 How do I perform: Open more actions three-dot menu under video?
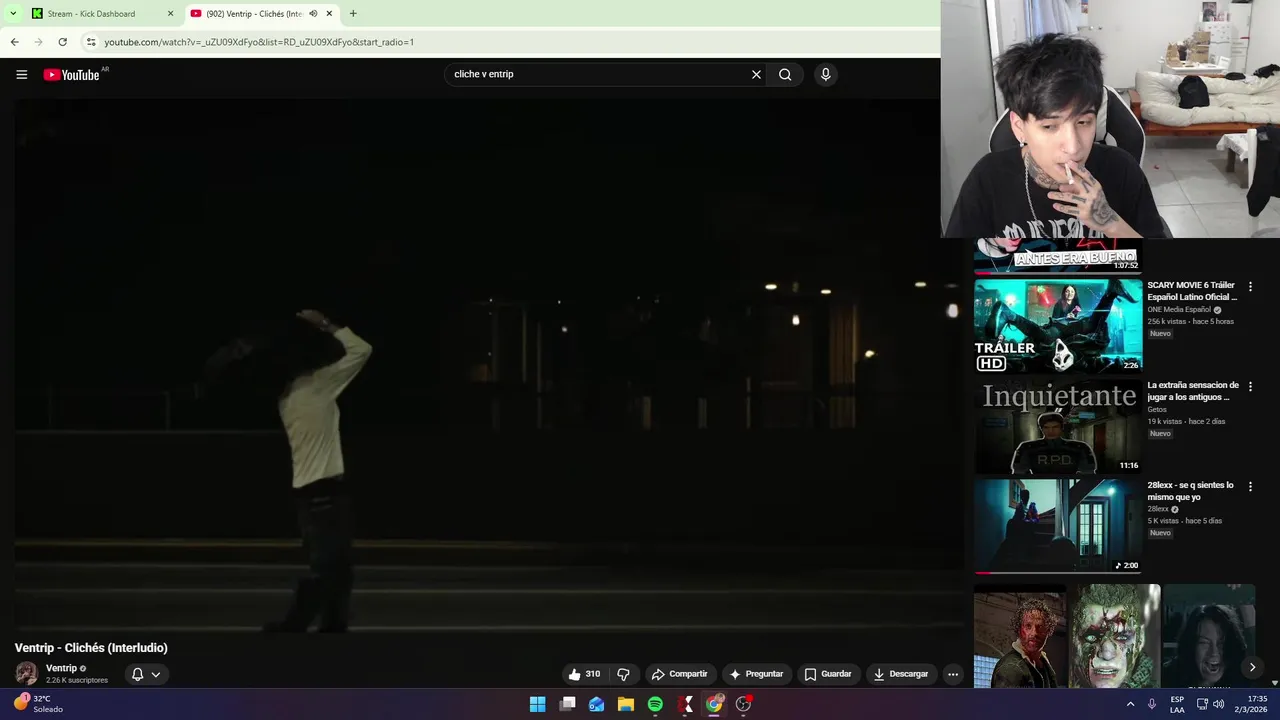point(953,674)
